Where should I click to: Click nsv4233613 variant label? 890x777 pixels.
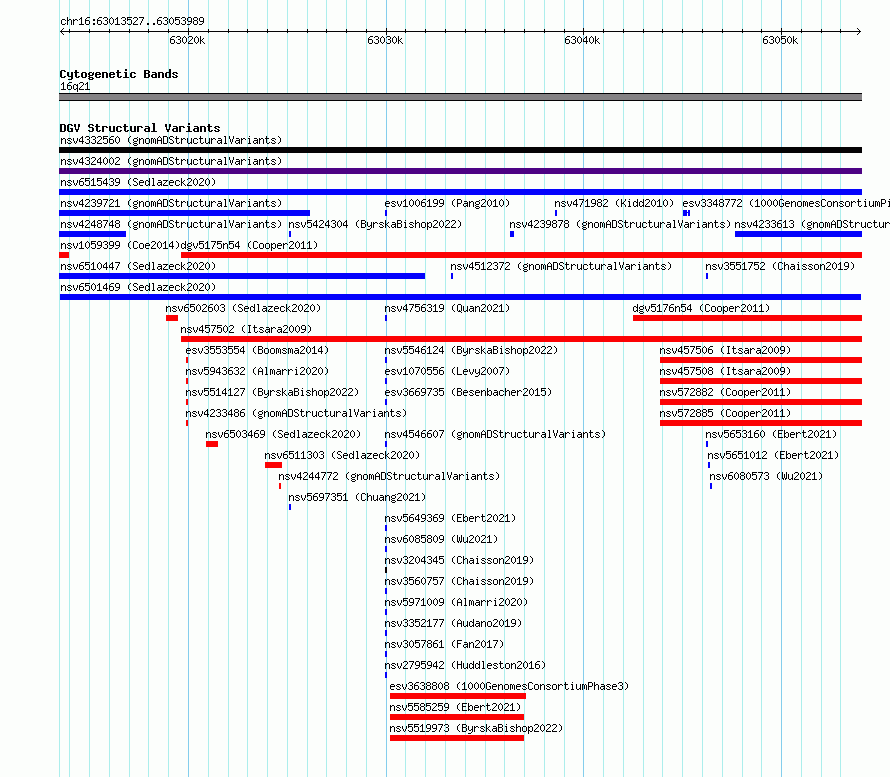[x=812, y=224]
